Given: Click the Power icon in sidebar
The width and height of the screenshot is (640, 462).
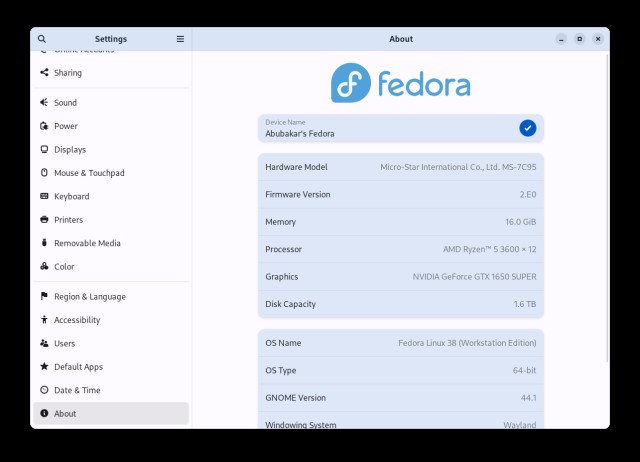Looking at the screenshot, I should click(x=44, y=126).
